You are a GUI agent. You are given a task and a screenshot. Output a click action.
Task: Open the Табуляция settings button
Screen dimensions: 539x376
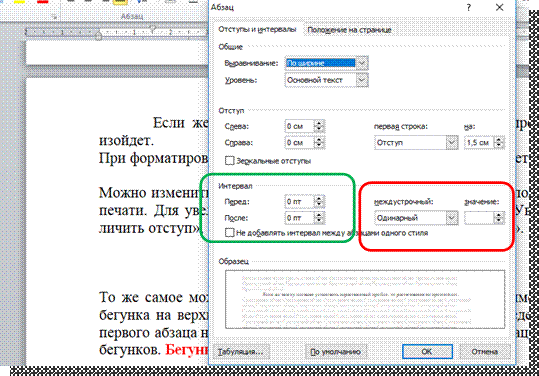(240, 352)
